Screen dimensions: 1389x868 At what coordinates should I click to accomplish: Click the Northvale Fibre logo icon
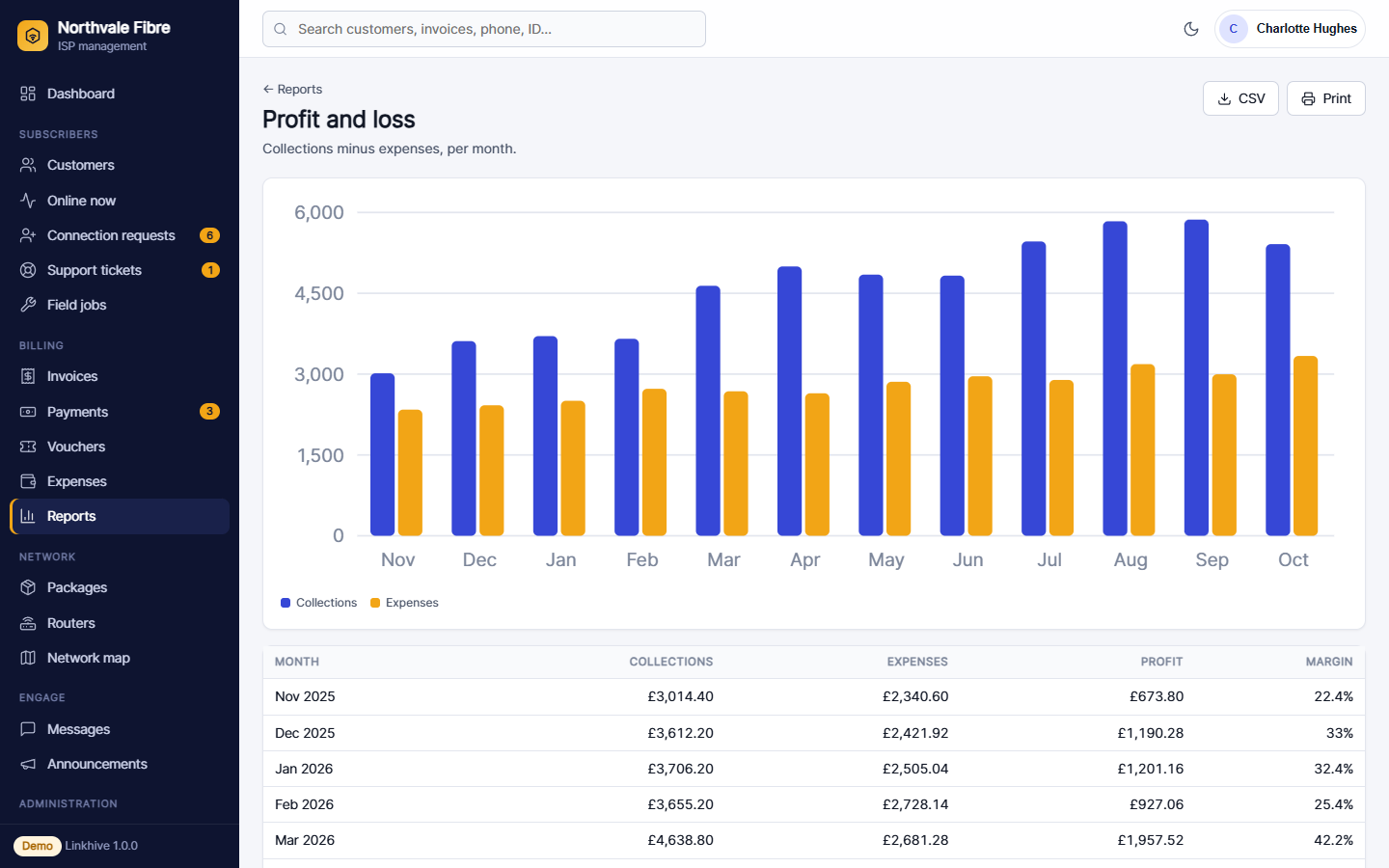[x=33, y=36]
